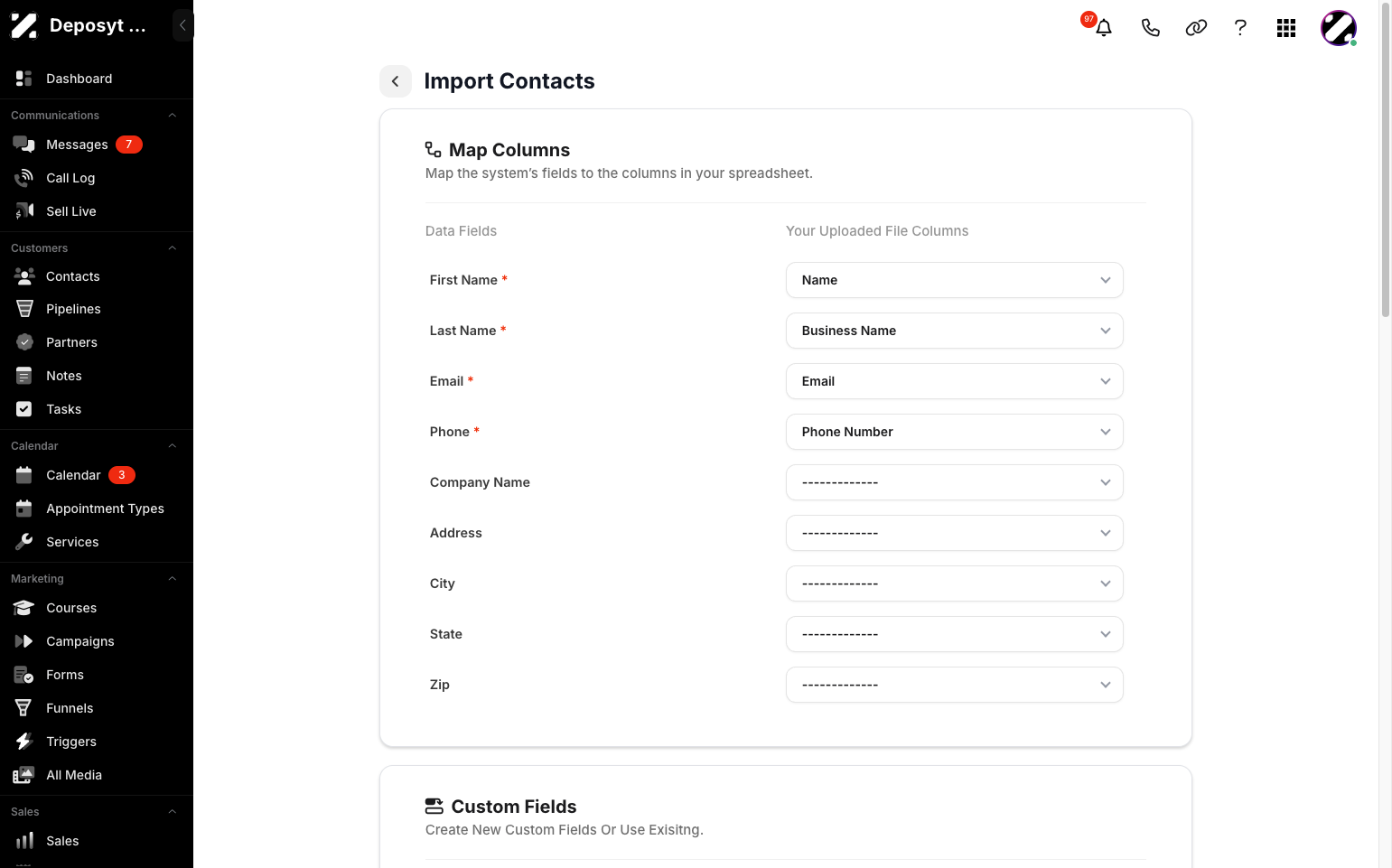1392x868 pixels.
Task: Open First Name column dropdown
Action: [x=955, y=280]
